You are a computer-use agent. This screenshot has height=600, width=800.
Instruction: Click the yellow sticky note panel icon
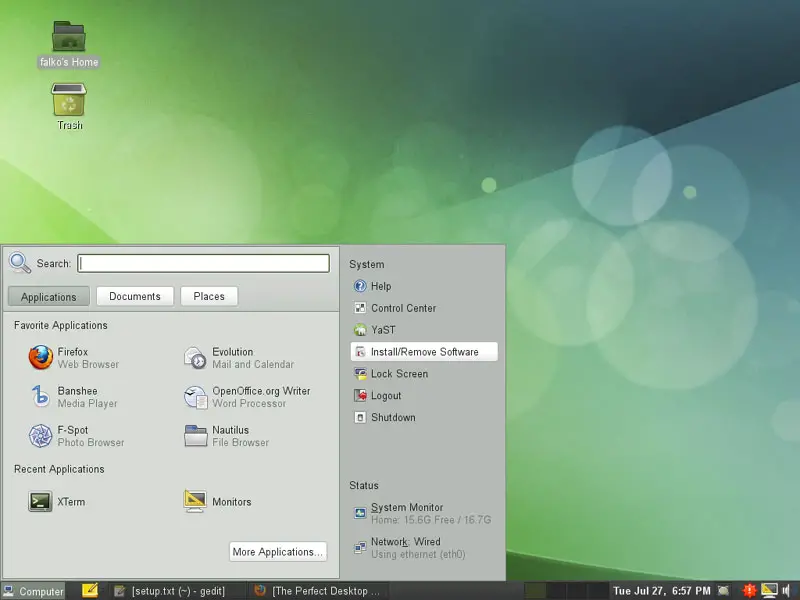tap(90, 590)
